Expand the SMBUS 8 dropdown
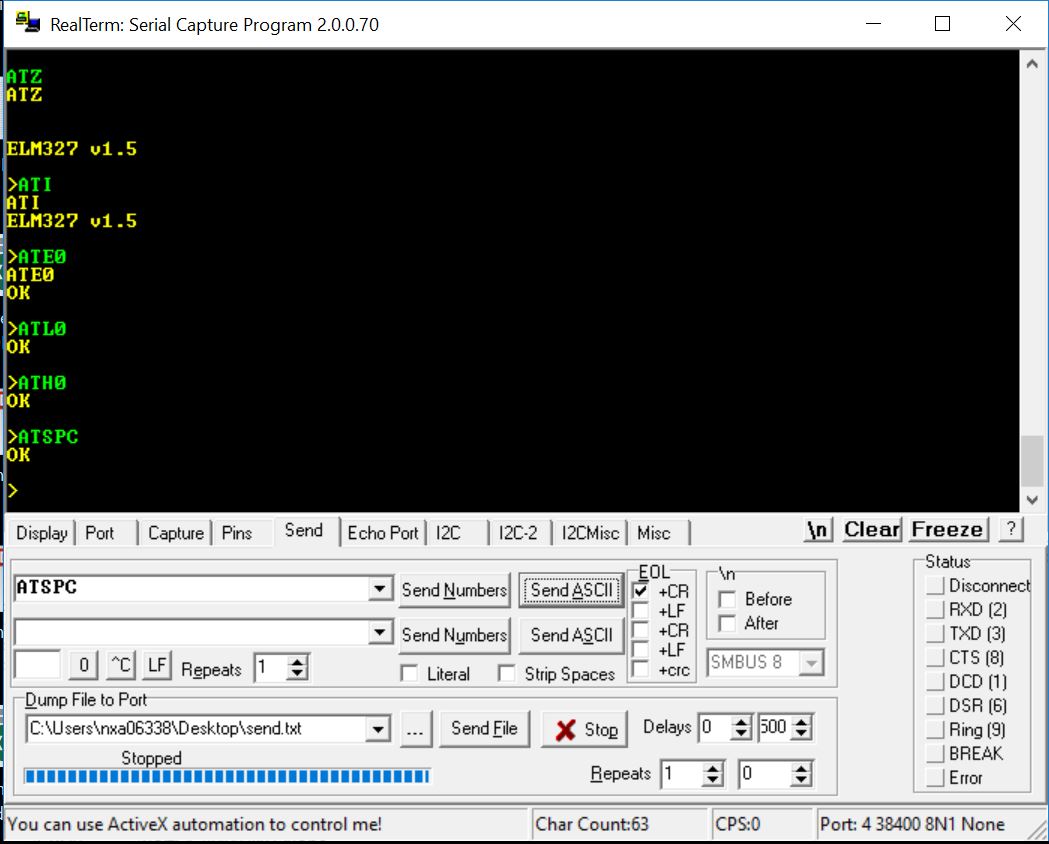The image size is (1049, 844). [812, 662]
